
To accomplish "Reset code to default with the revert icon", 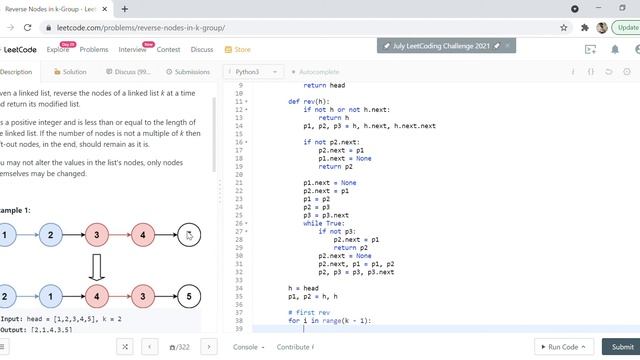I will (x=609, y=72).
